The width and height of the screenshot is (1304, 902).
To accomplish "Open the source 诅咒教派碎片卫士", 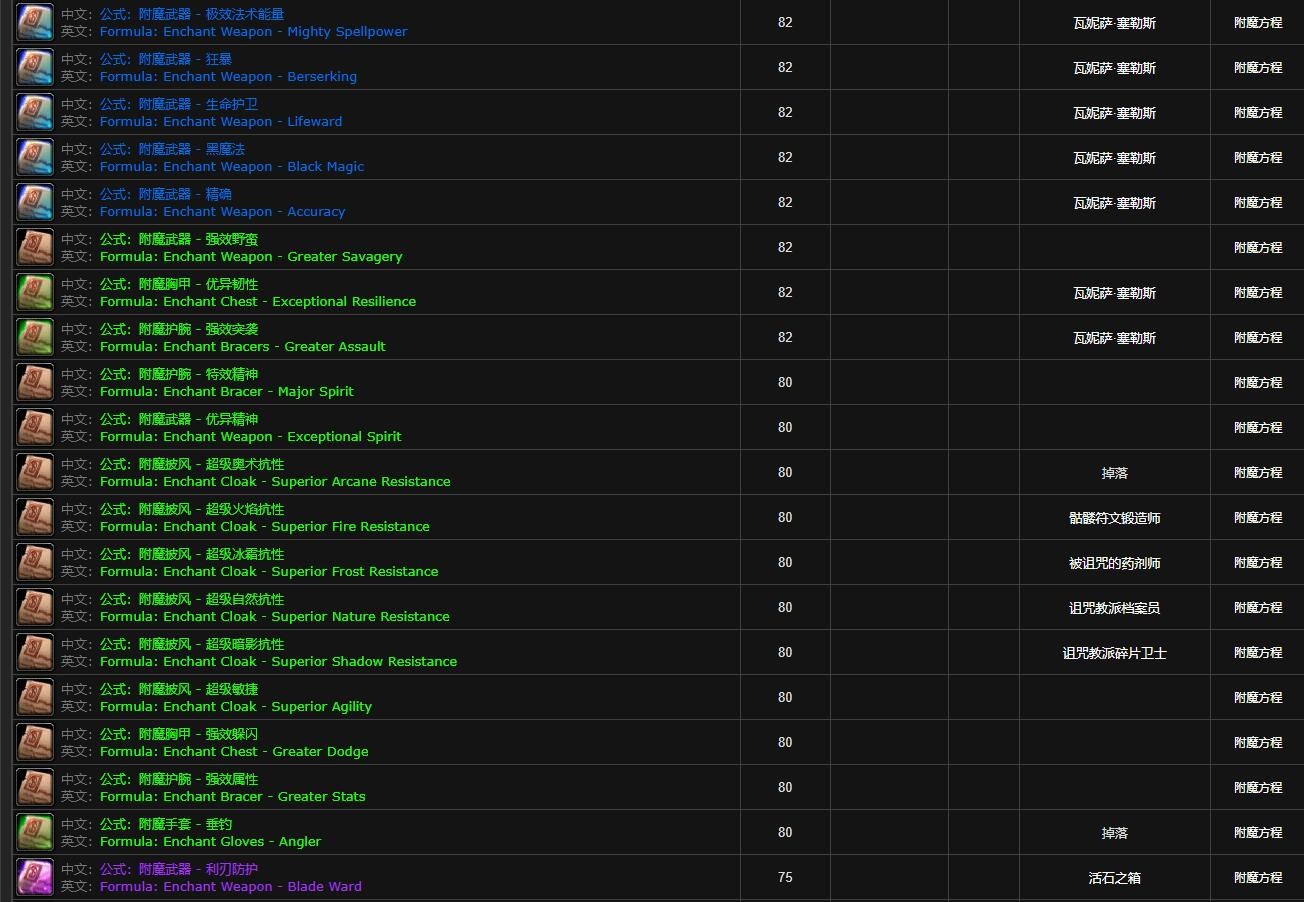I will click(x=1114, y=653).
